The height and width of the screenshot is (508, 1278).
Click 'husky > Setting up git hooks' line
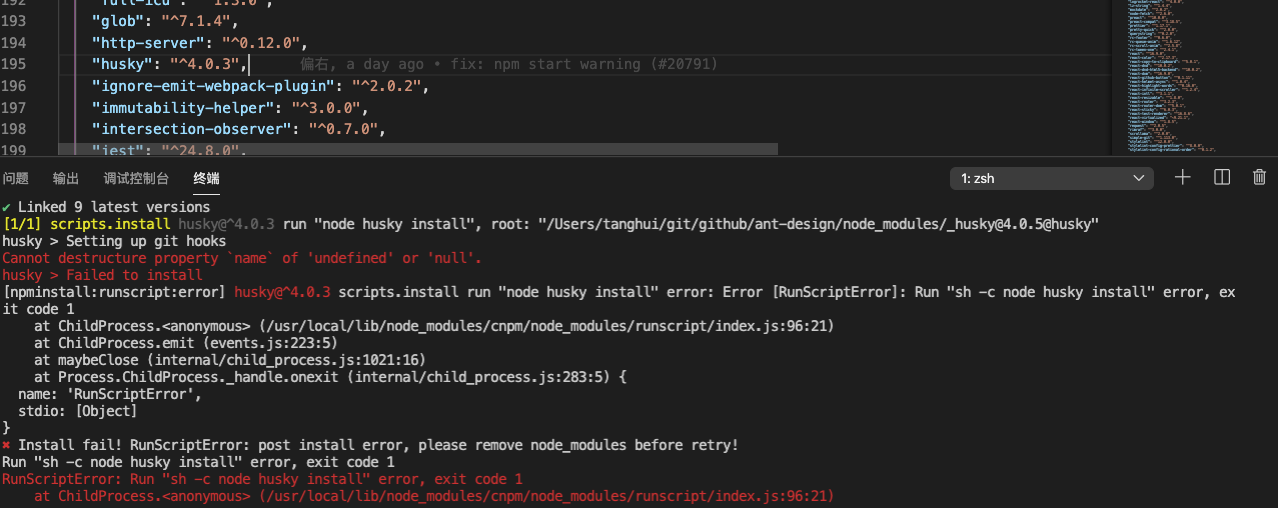[x=114, y=241]
